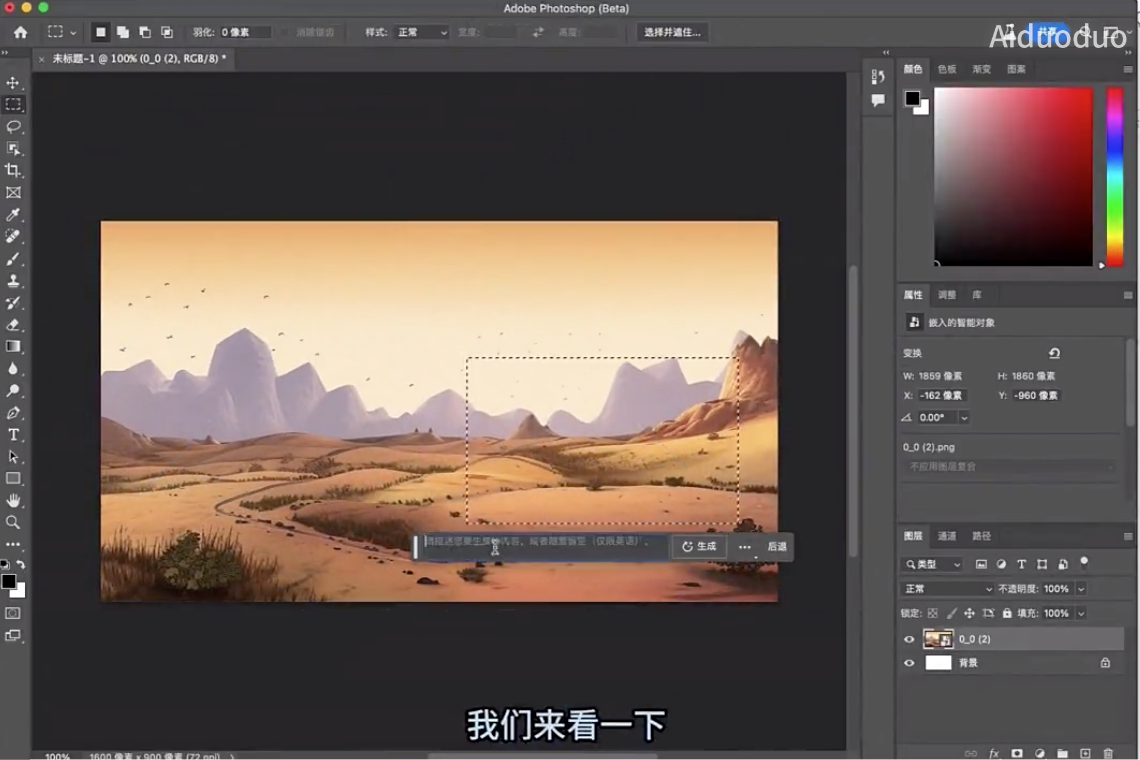1140x760 pixels.
Task: Select the Dodge tool
Action: (x=13, y=391)
